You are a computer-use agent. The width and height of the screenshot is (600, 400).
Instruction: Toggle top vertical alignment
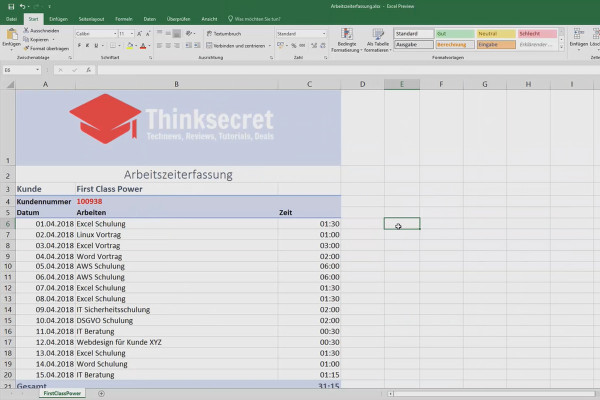[x=160, y=33]
